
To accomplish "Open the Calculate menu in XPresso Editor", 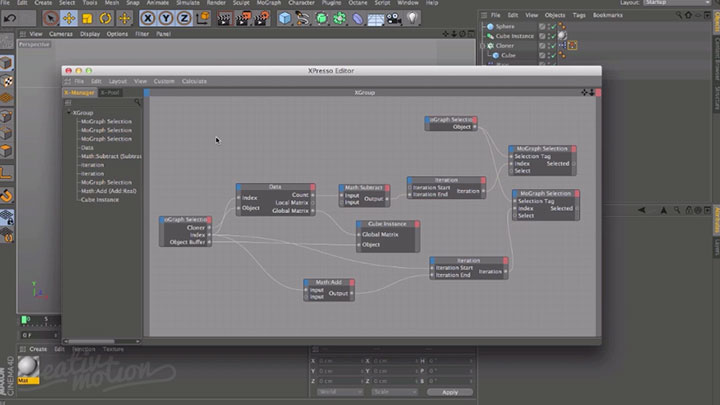I will pyautogui.click(x=194, y=81).
